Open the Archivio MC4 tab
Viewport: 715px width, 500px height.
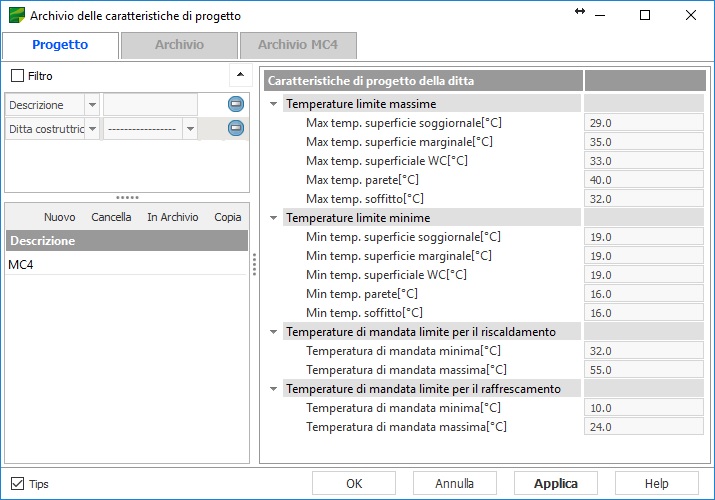point(298,45)
